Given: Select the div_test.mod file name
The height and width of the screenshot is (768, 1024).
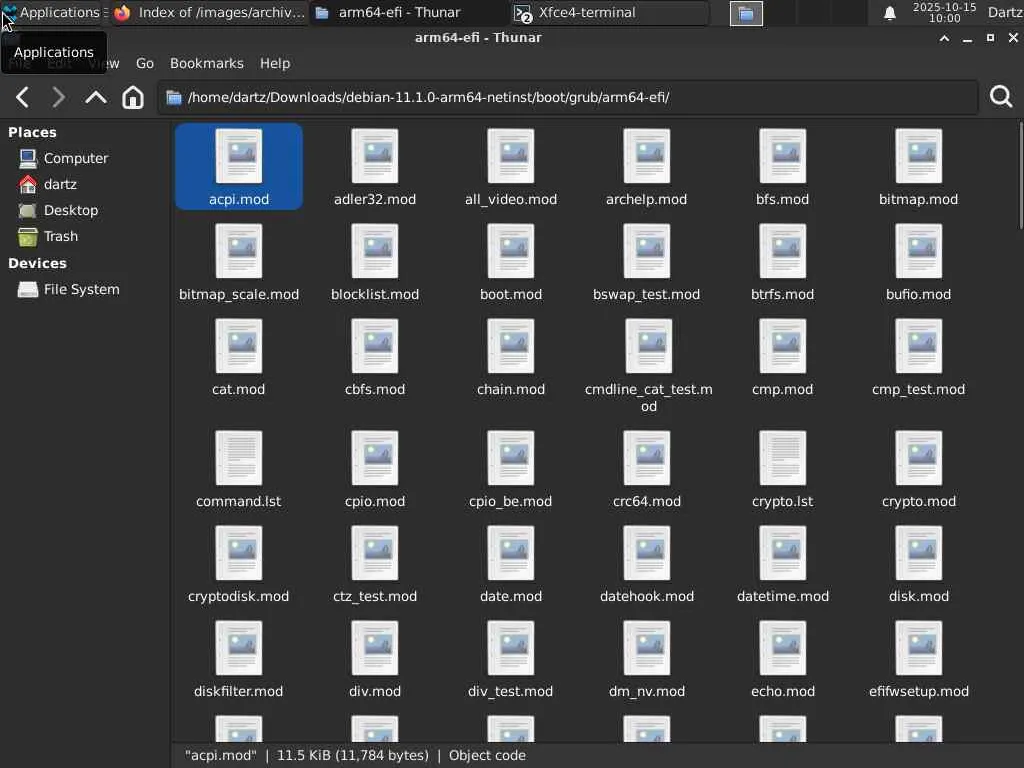Looking at the screenshot, I should pos(511,691).
